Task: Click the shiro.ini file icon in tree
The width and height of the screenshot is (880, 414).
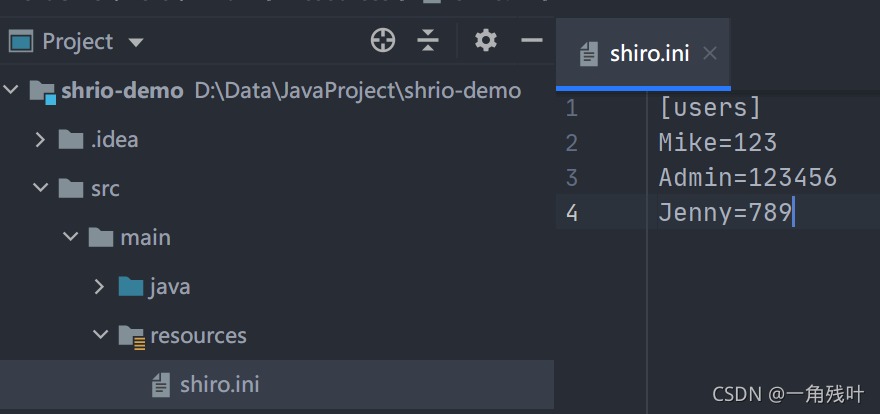Action: coord(161,385)
